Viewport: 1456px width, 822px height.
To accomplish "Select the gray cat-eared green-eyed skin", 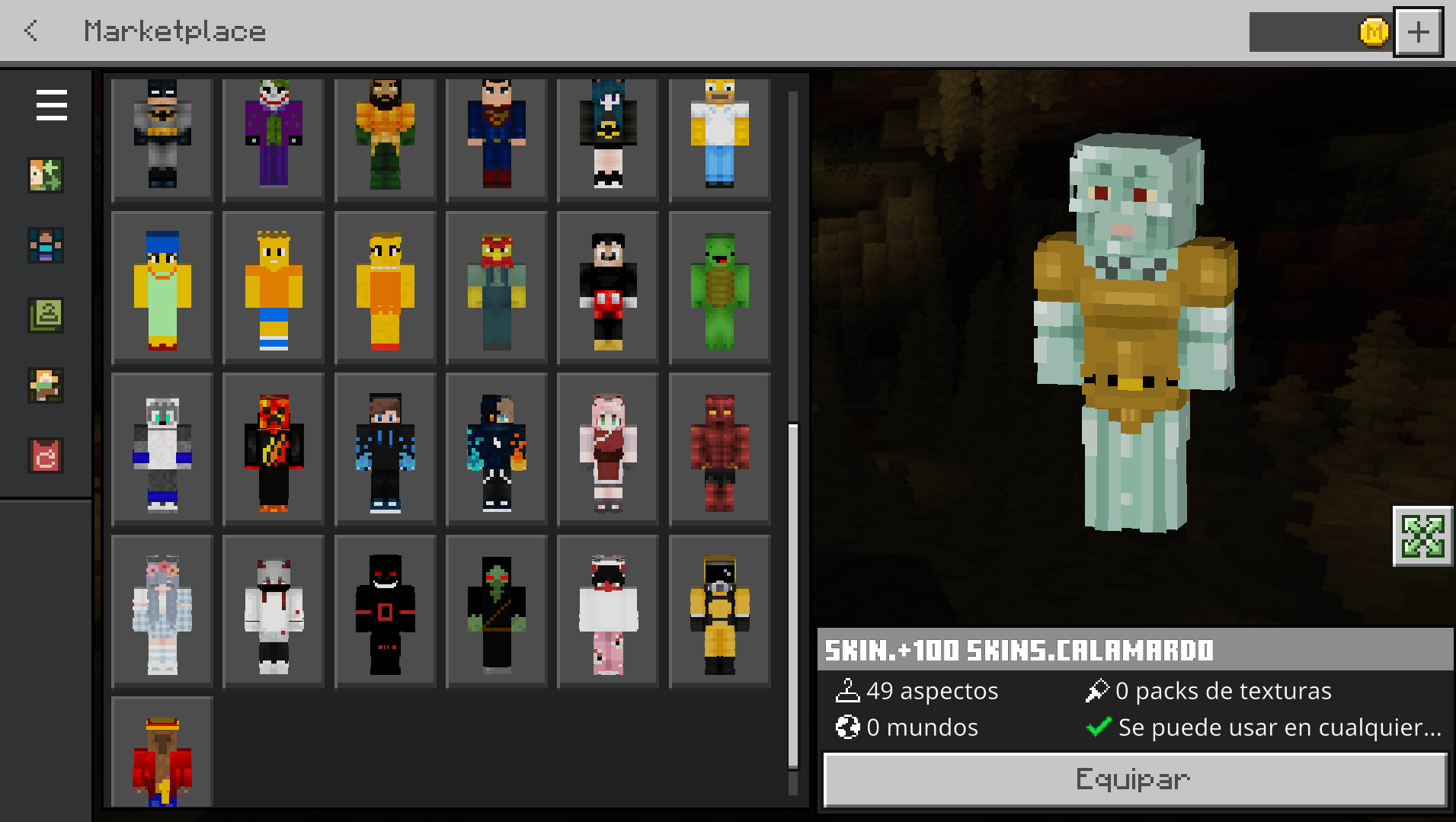I will click(x=162, y=449).
